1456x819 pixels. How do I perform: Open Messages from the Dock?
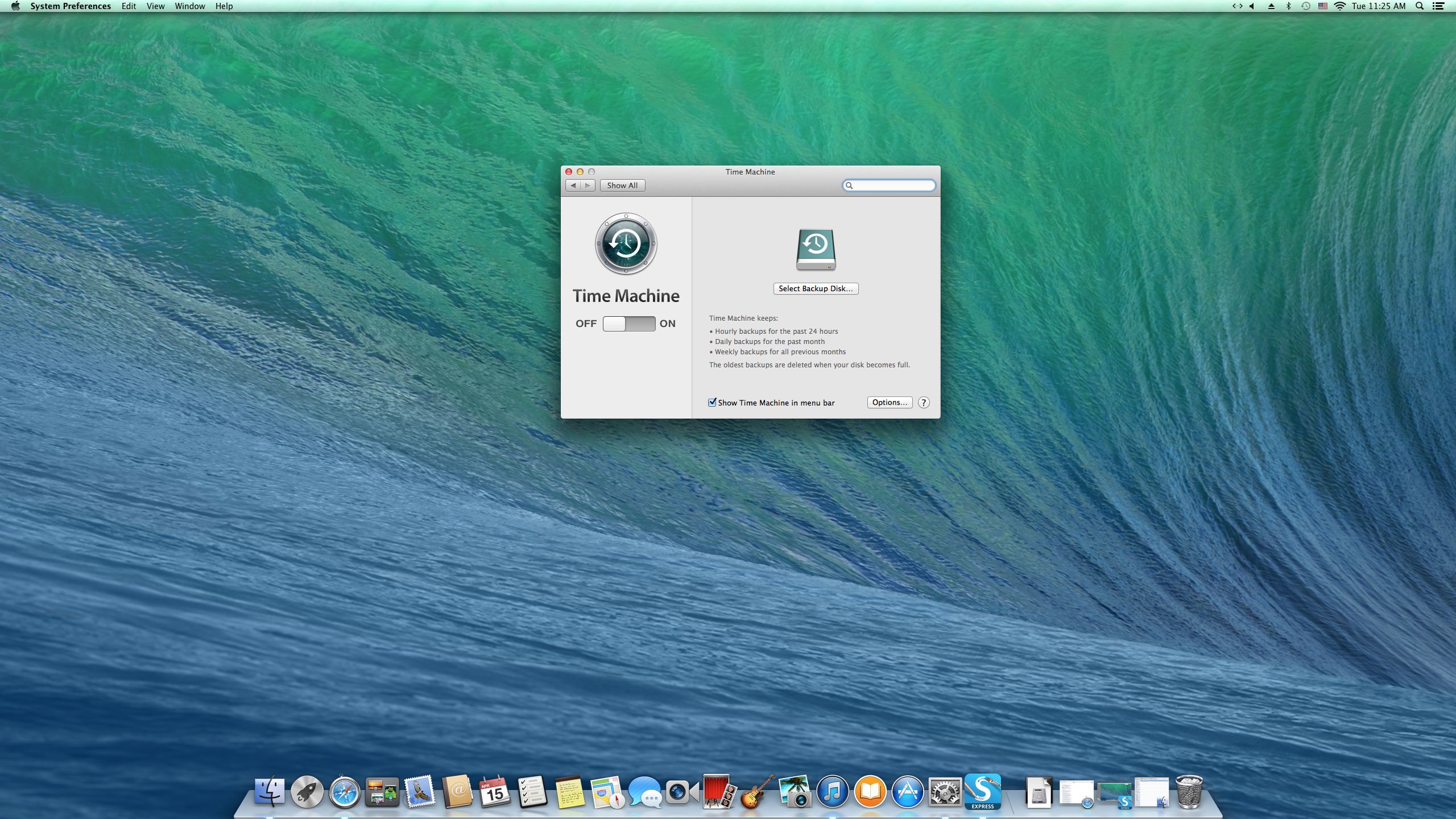pos(645,792)
